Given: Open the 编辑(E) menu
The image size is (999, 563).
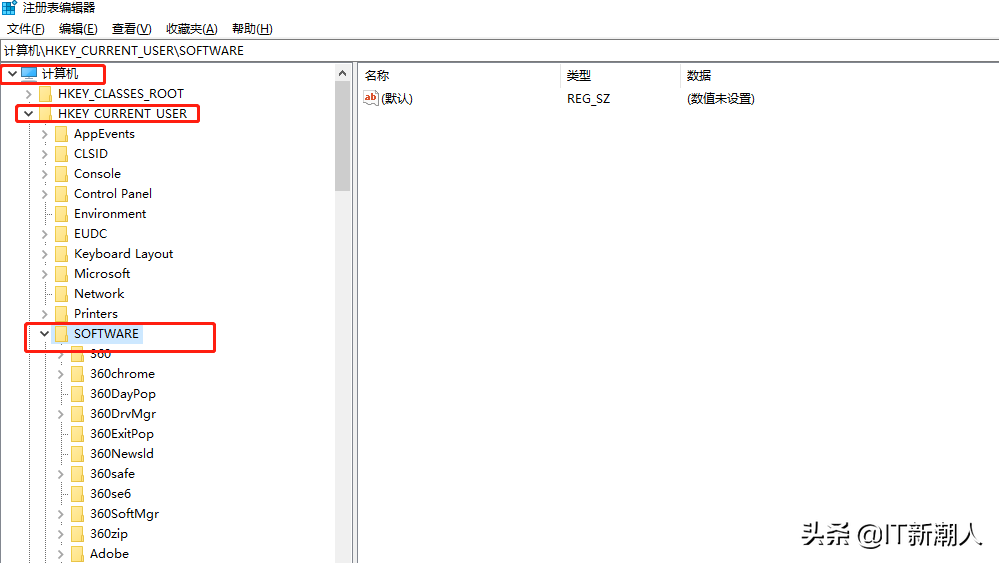Looking at the screenshot, I should click(78, 29).
